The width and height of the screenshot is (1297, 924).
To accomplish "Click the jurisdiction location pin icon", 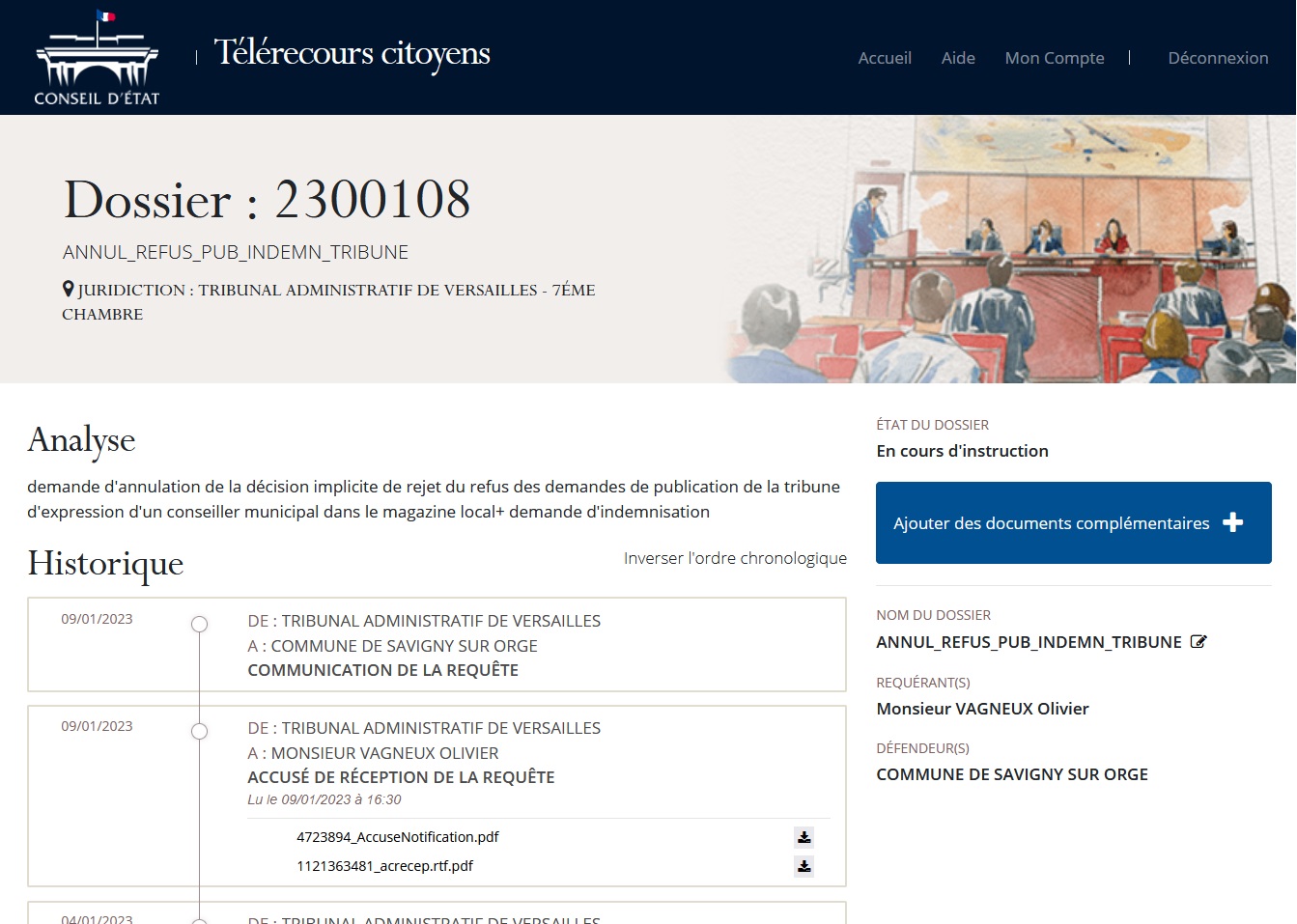I will pyautogui.click(x=69, y=289).
